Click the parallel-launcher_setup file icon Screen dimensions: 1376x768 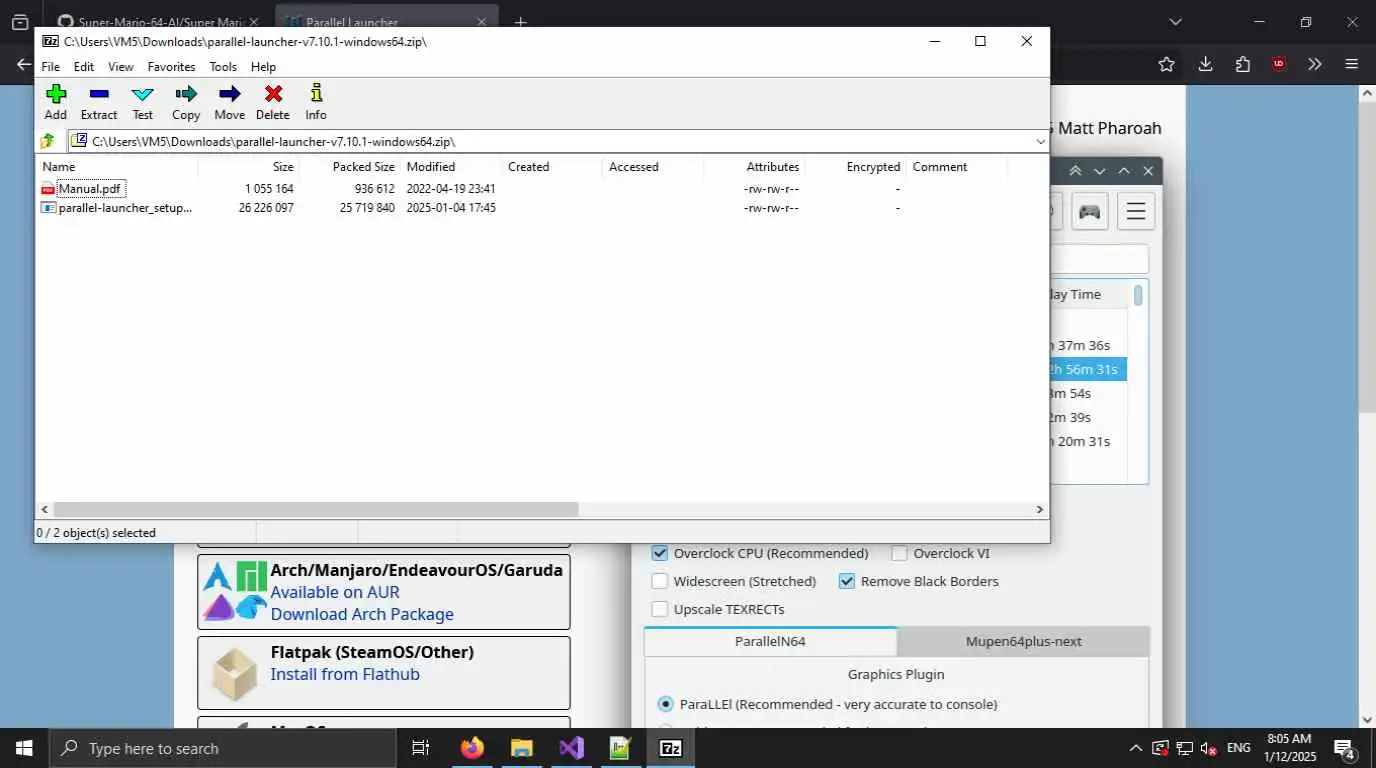pos(48,208)
